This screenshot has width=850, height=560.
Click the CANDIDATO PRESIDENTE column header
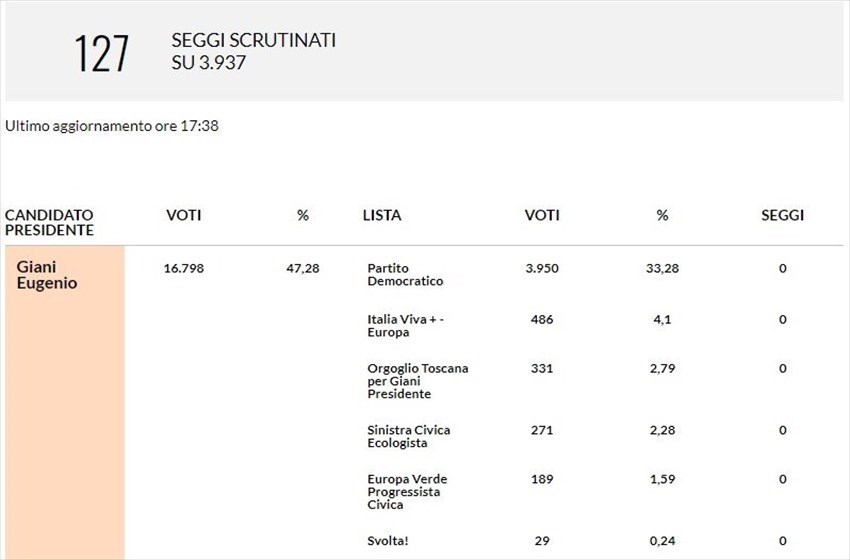point(49,222)
